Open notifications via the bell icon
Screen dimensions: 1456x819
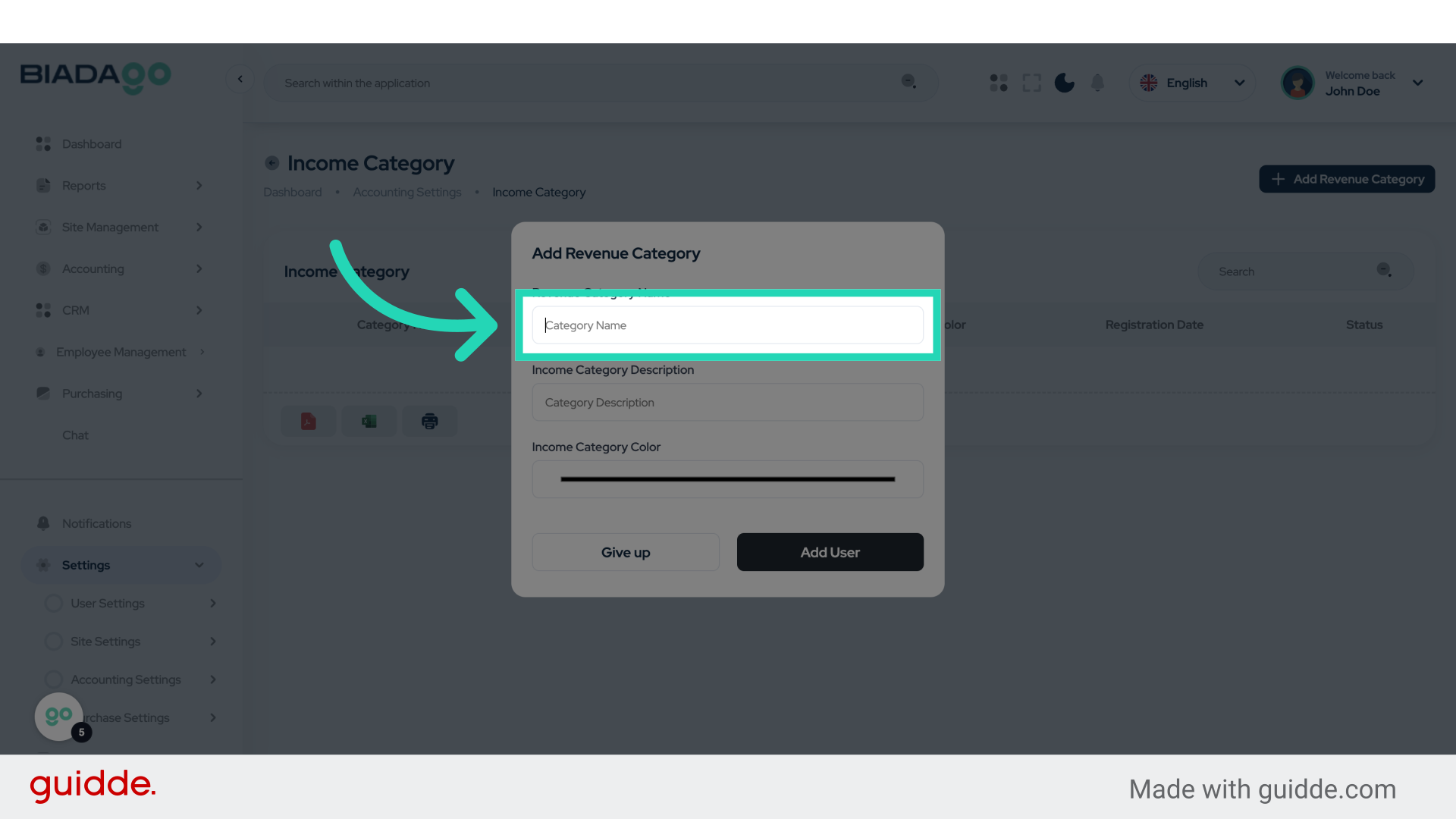pos(1097,83)
